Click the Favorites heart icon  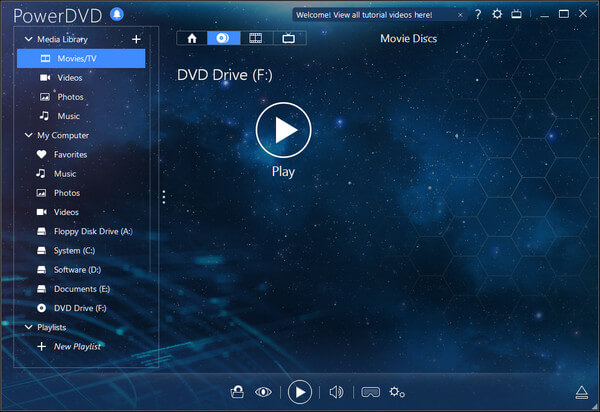41,155
